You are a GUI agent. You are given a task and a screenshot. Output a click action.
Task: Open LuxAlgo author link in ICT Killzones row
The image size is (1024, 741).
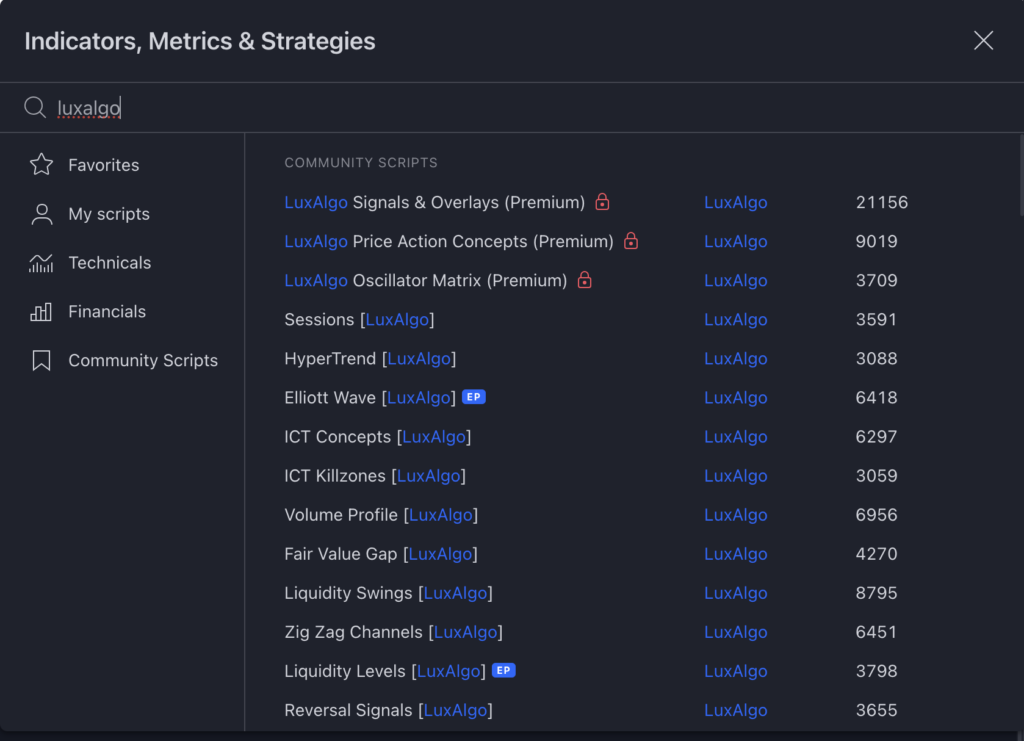pos(735,476)
